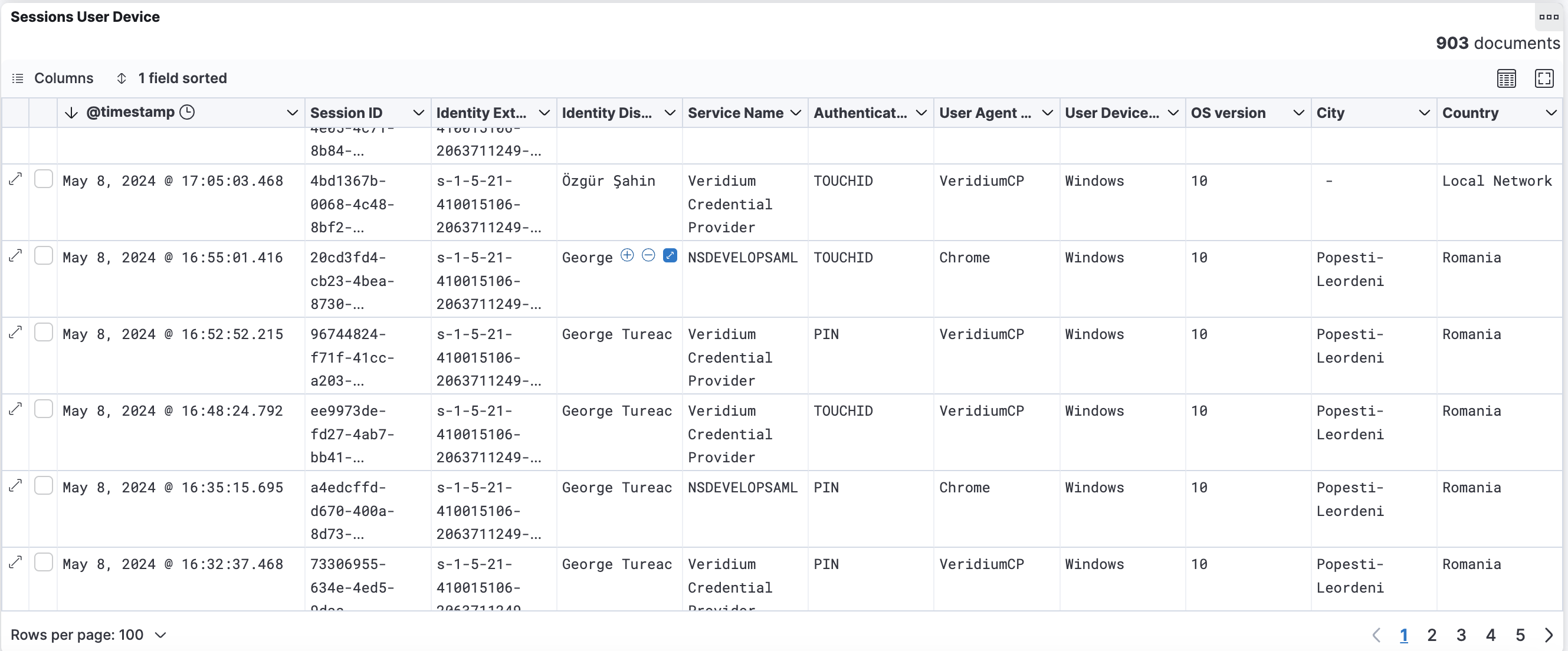Open display density options icon

point(1507,78)
